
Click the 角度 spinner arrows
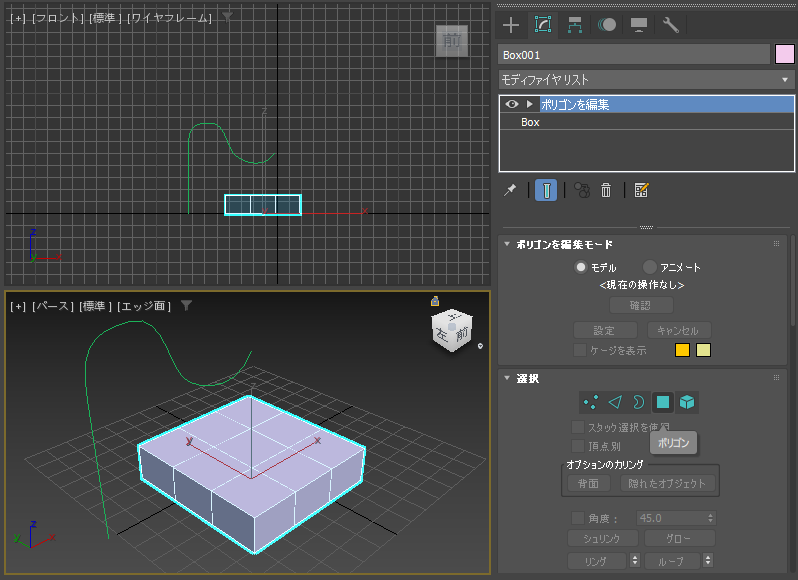pos(710,518)
